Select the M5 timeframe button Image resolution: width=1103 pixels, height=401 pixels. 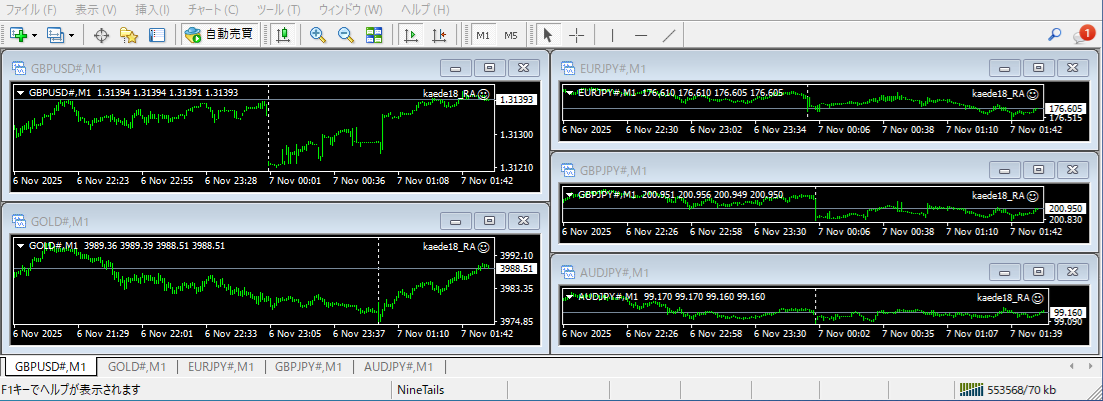511,35
